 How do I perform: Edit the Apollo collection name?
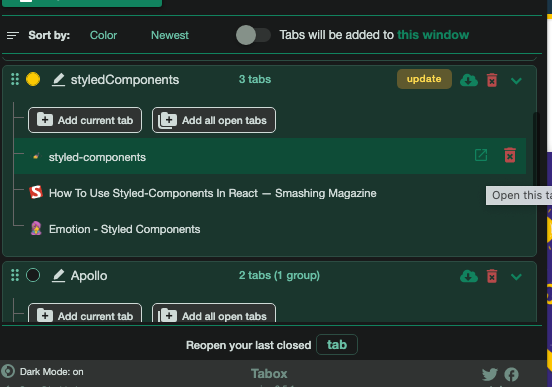58,275
